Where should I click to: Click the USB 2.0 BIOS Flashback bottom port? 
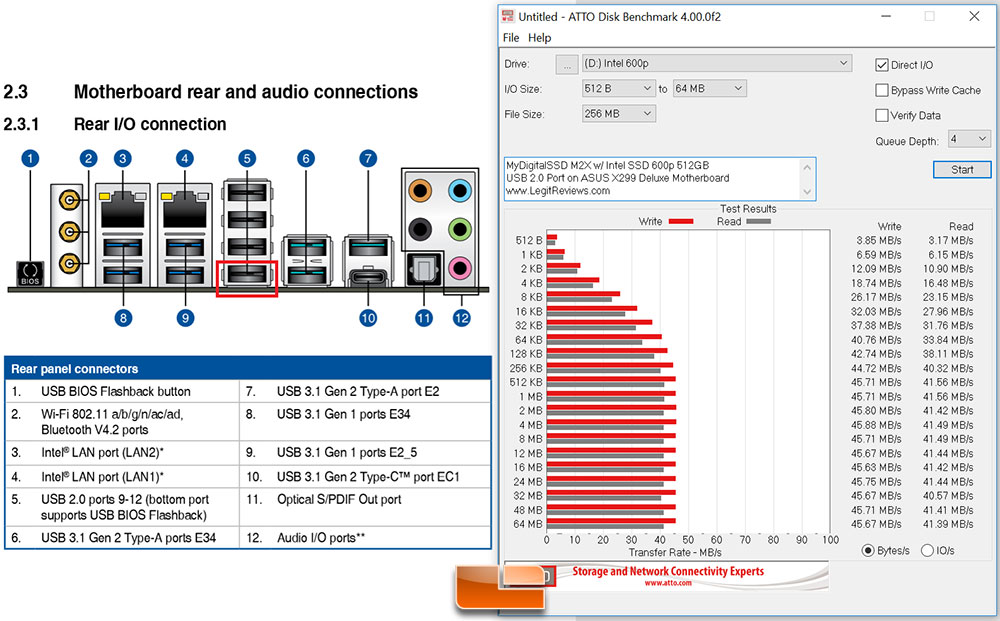coord(247,274)
